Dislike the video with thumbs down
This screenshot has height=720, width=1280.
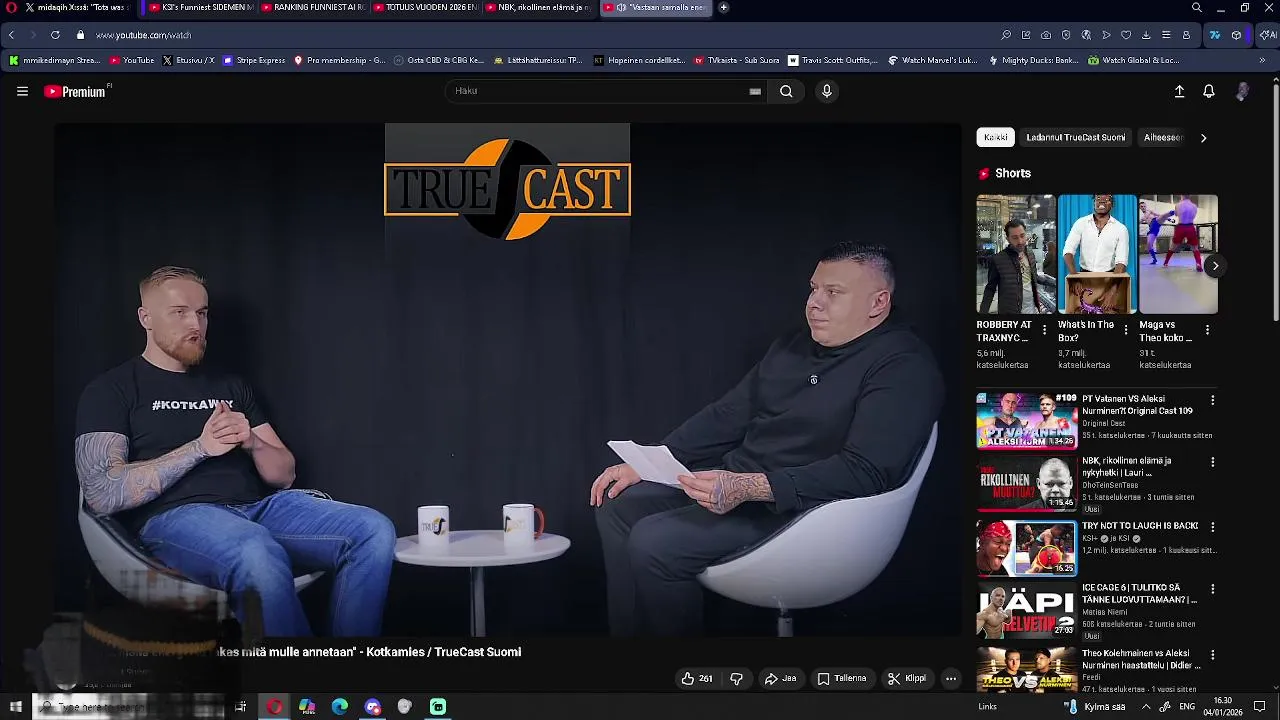coord(736,678)
